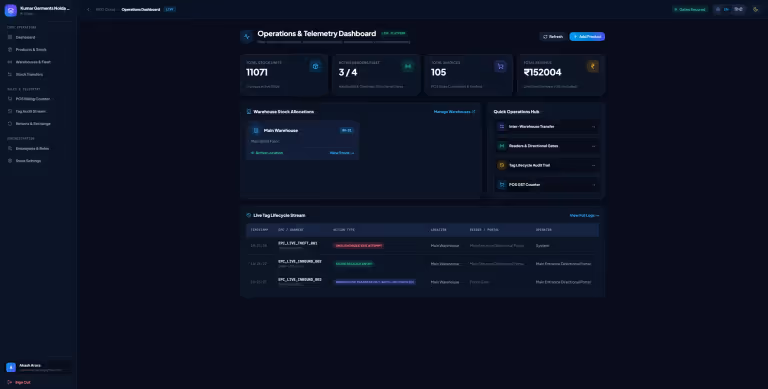Open the Inter-Warehouse Transfer quick action
This screenshot has height=389, width=768.
(547, 126)
